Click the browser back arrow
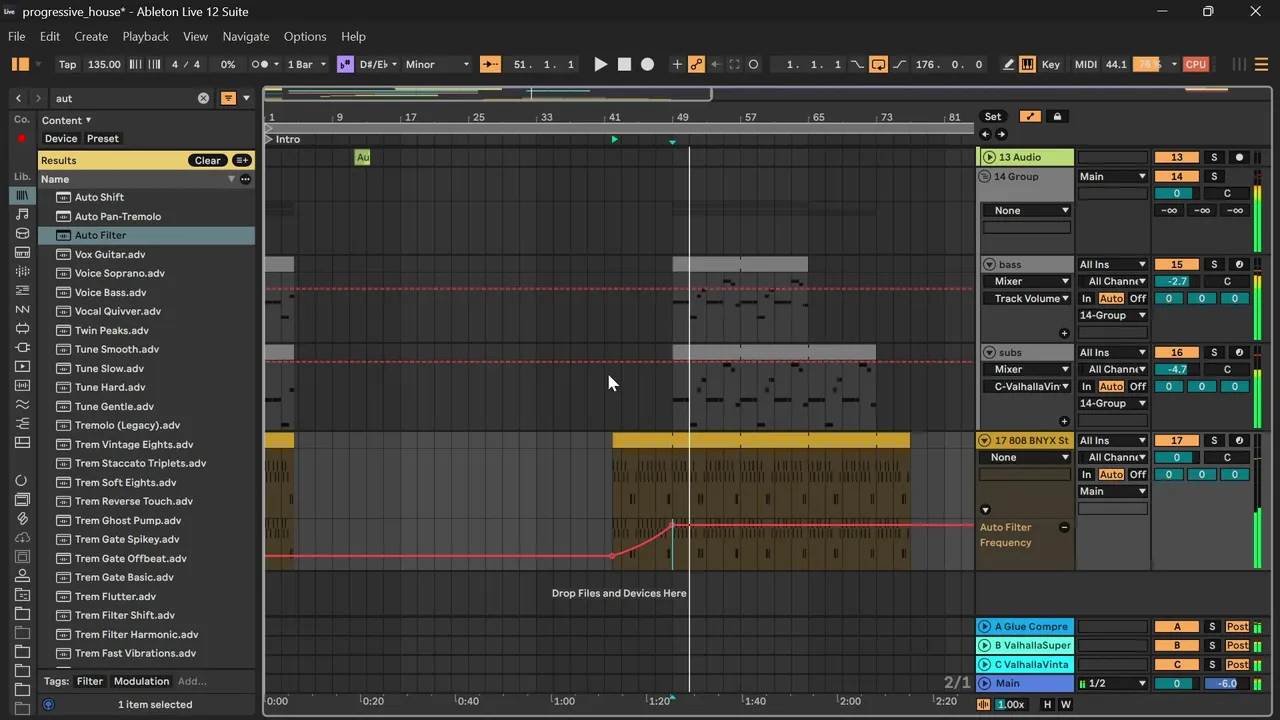 [x=18, y=98]
